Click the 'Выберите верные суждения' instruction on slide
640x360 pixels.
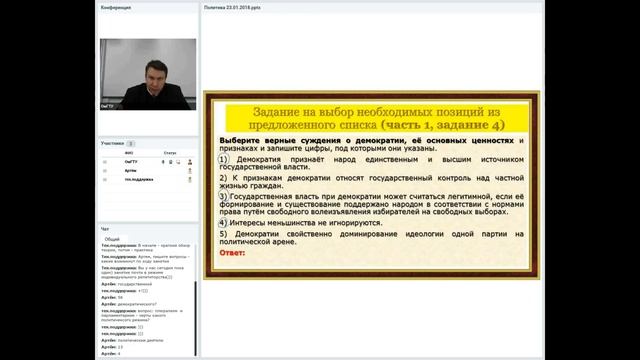coord(371,144)
